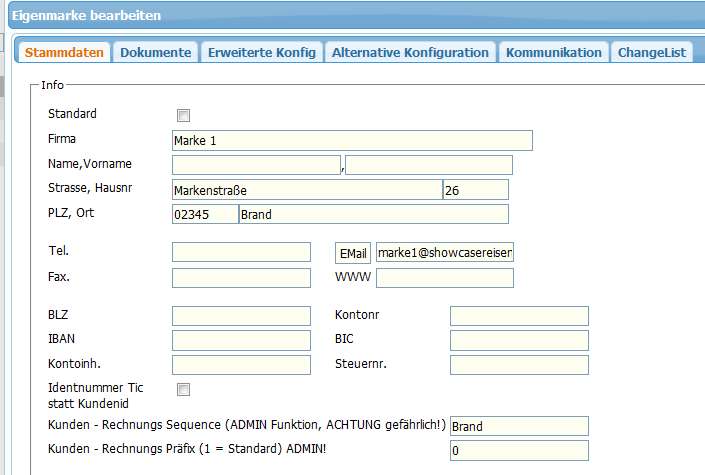Click the Firma field containing Marke 1

point(352,141)
